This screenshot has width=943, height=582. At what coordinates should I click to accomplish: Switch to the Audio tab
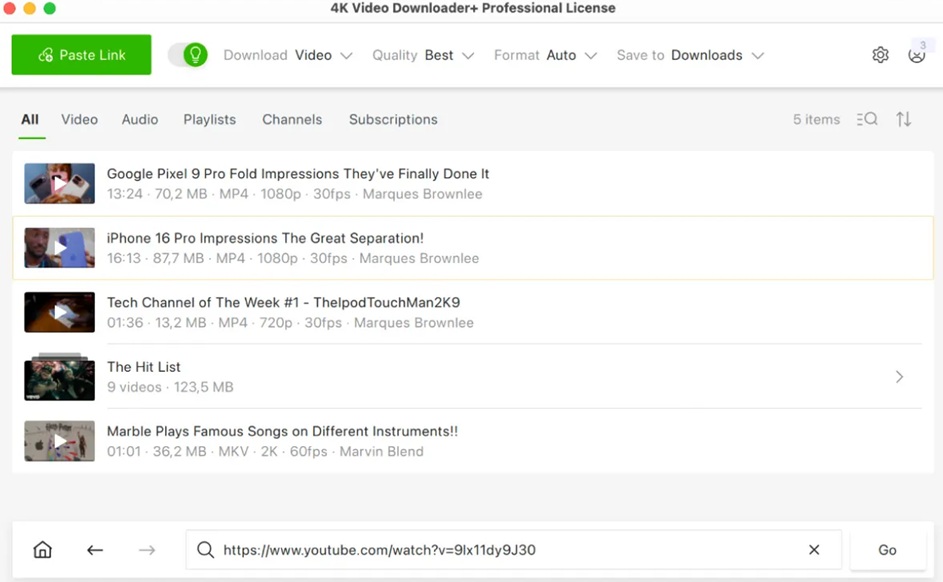pos(140,120)
